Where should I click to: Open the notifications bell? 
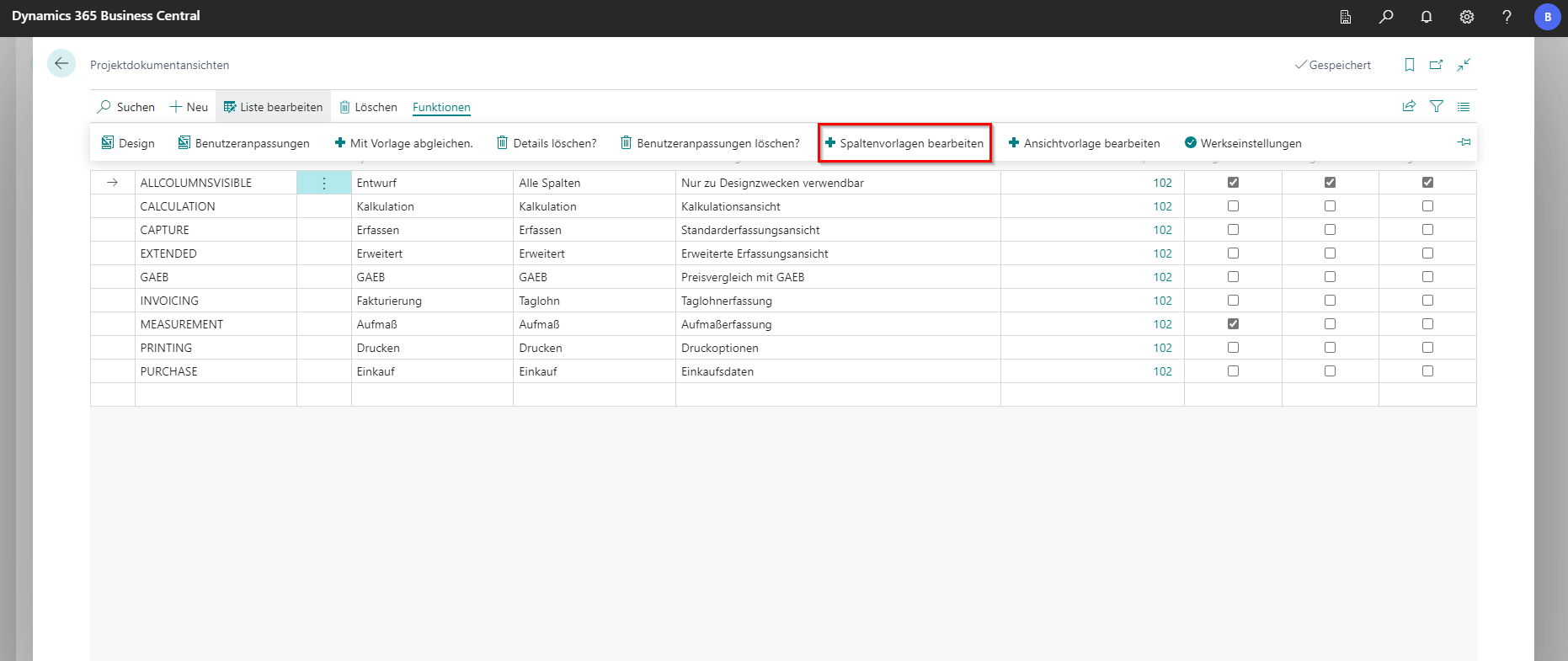click(1427, 17)
